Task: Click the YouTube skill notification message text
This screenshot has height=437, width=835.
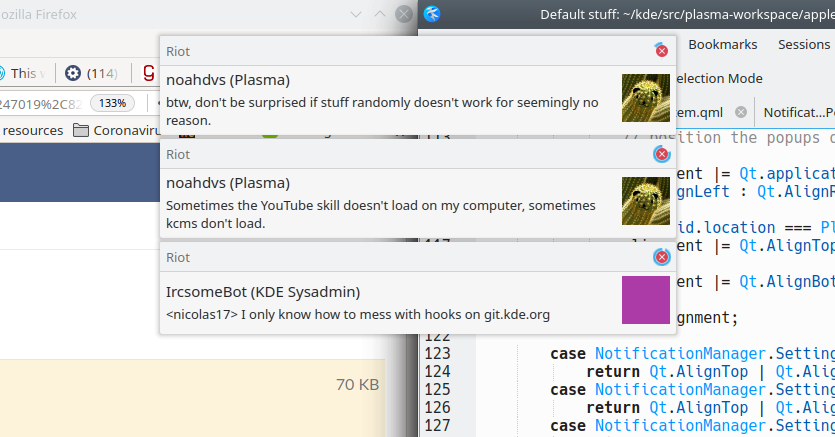Action: tap(381, 215)
